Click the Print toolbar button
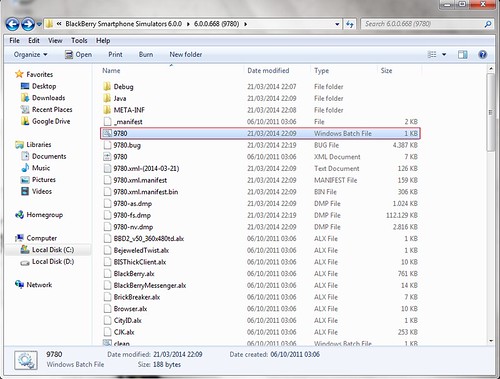 coord(115,54)
